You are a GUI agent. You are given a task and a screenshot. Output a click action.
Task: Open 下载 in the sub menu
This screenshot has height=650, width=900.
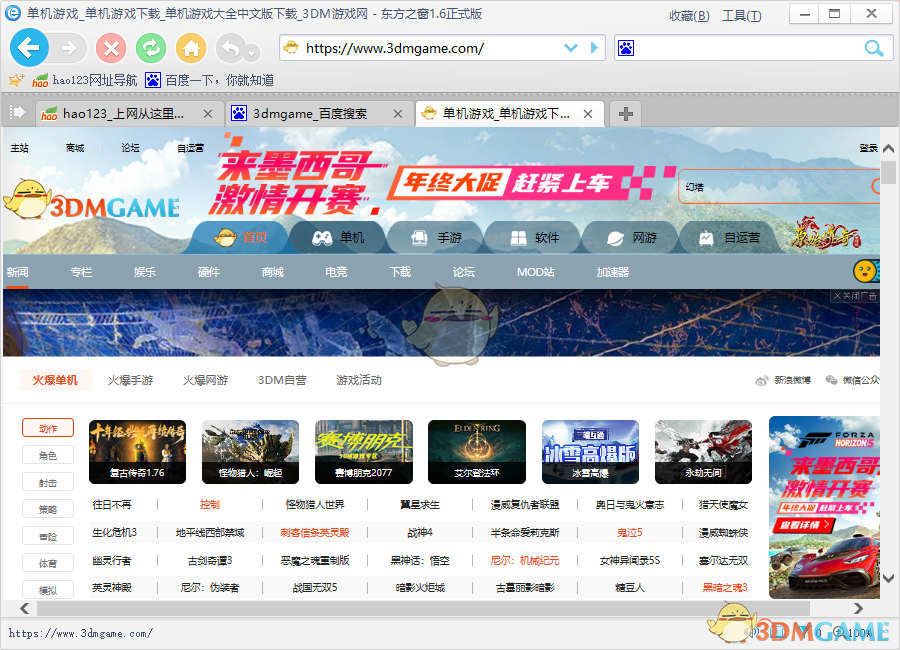pos(400,272)
